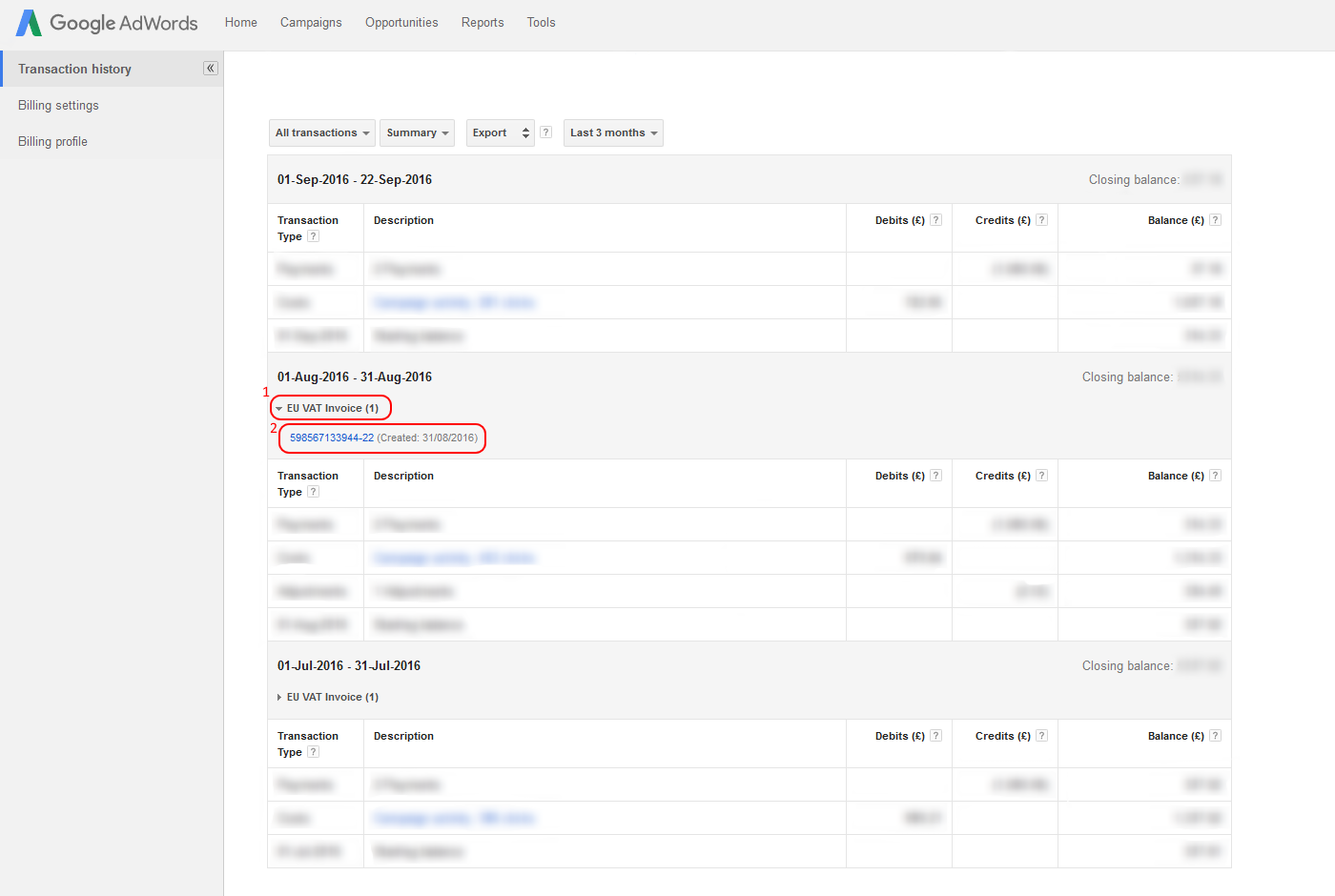The height and width of the screenshot is (896, 1335).
Task: Open the Credits column help icon in August table
Action: point(1041,475)
